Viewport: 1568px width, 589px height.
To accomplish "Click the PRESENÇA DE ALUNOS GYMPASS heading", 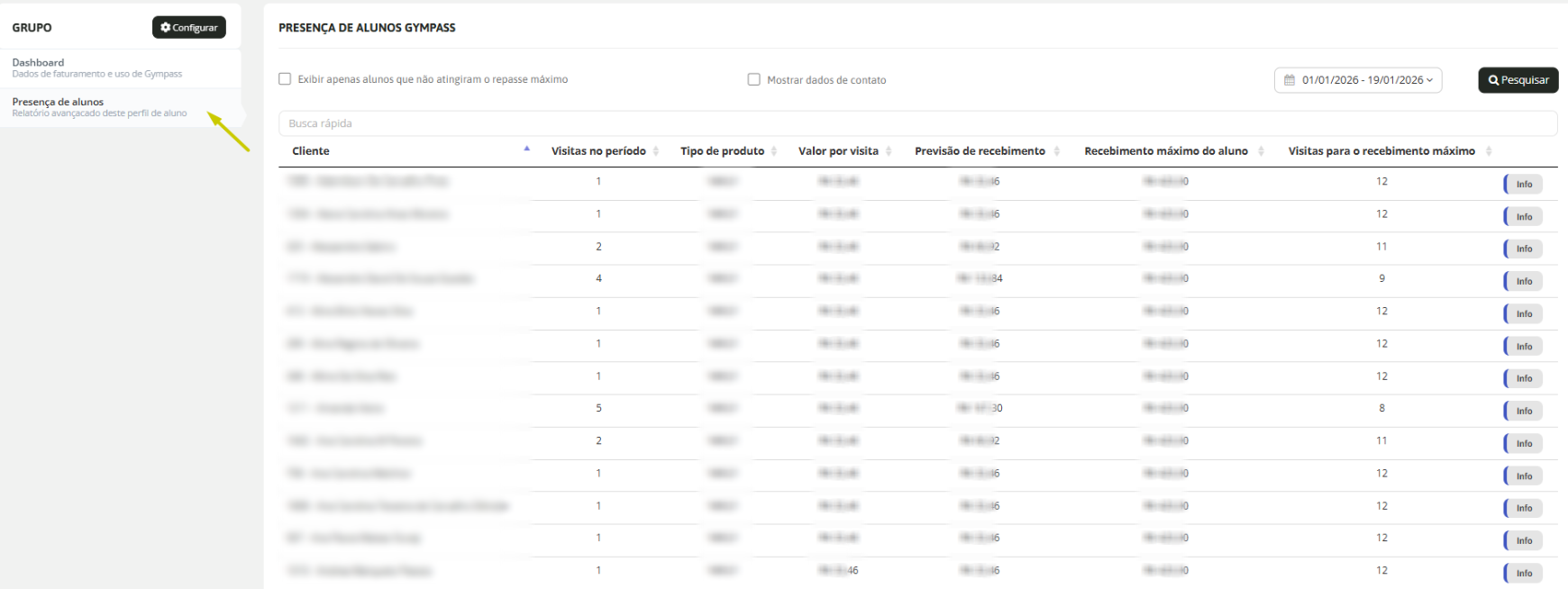I will pos(367,28).
